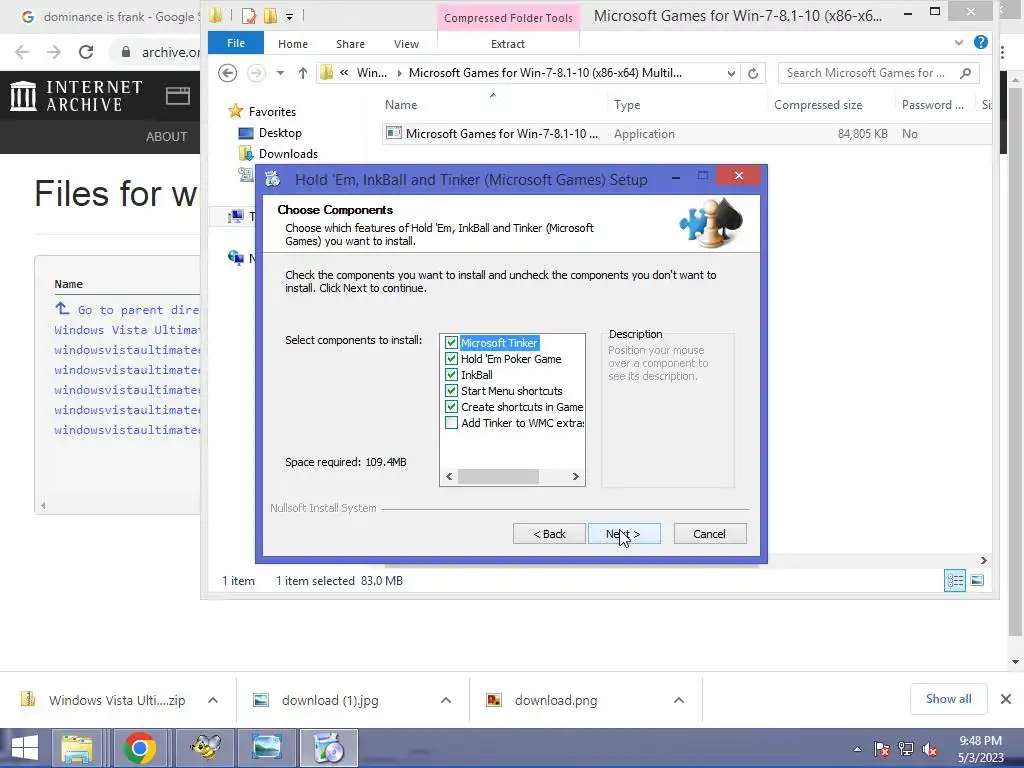Open the View ribbon tab
The image size is (1024, 768).
tap(406, 44)
